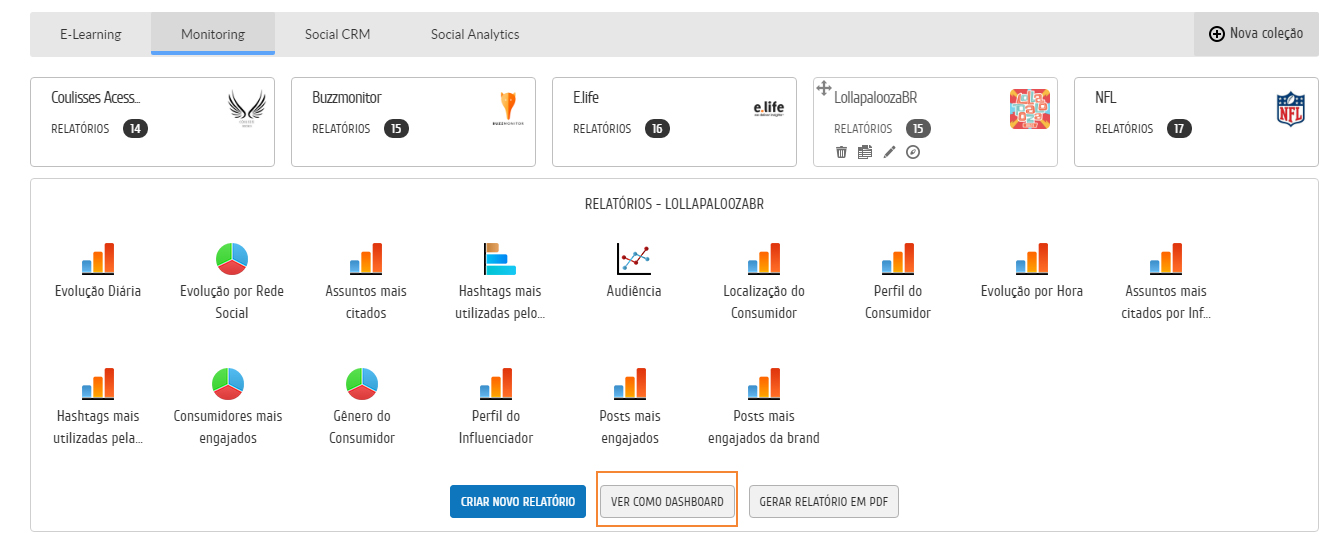Click the trash icon on the LollapaloozaBR card

coord(841,152)
